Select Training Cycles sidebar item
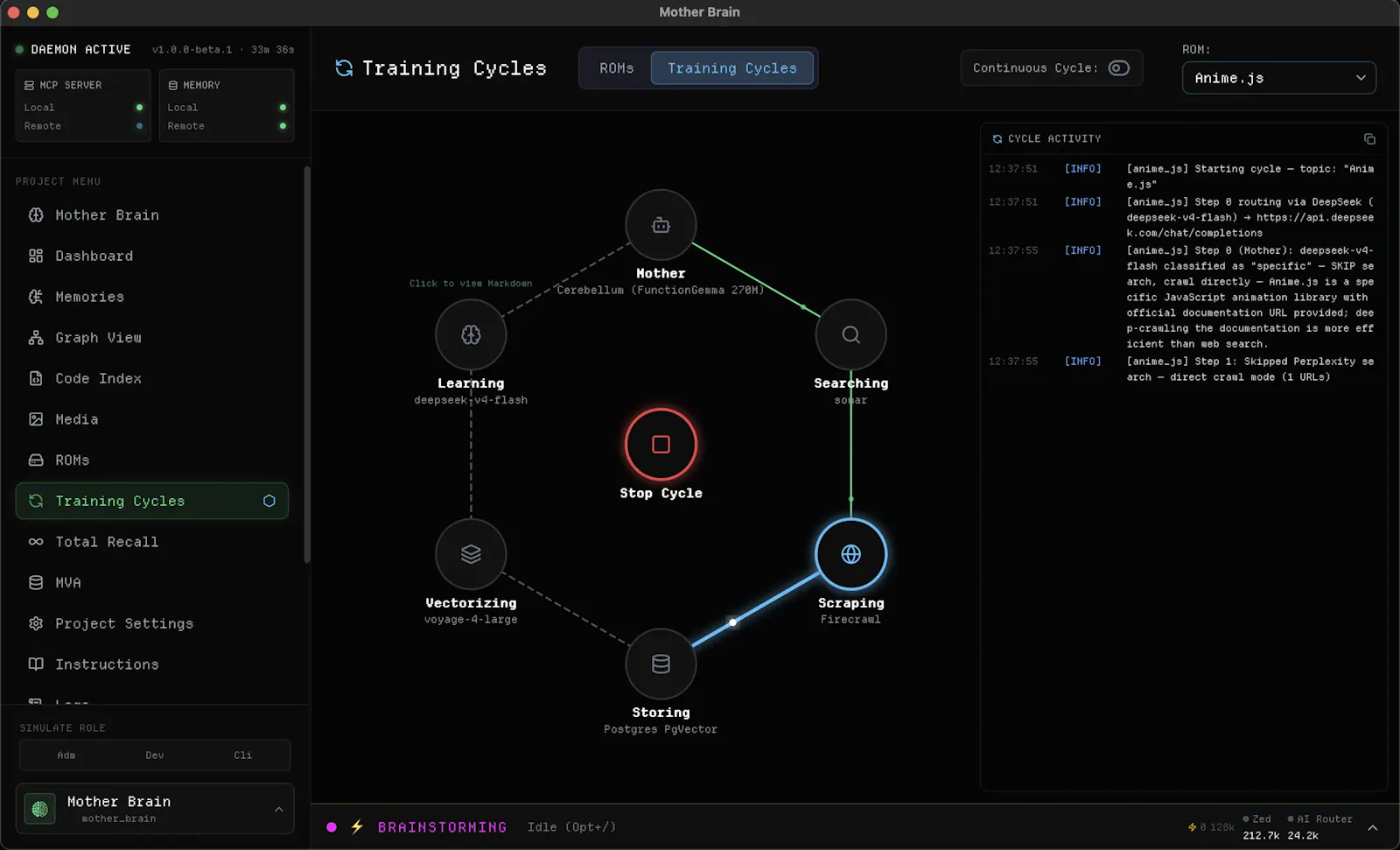Viewport: 1400px width, 850px height. (152, 501)
